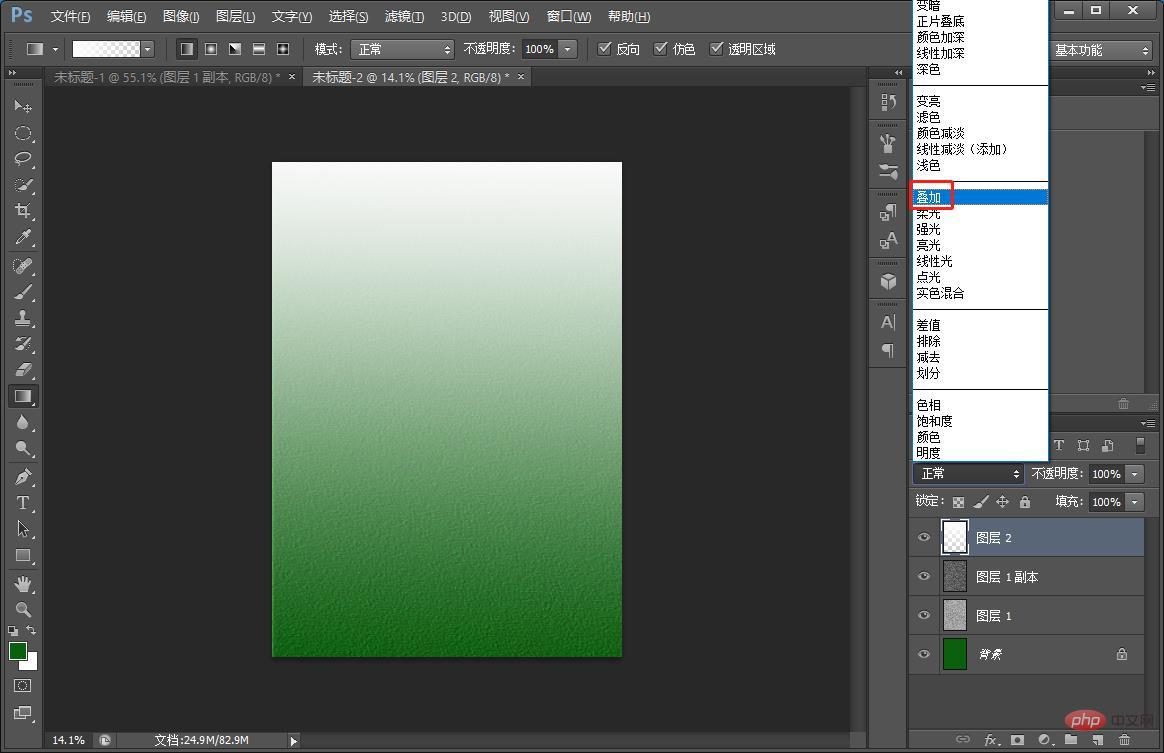Choose 线性光 blend mode from list
The image size is (1164, 753).
[980, 261]
